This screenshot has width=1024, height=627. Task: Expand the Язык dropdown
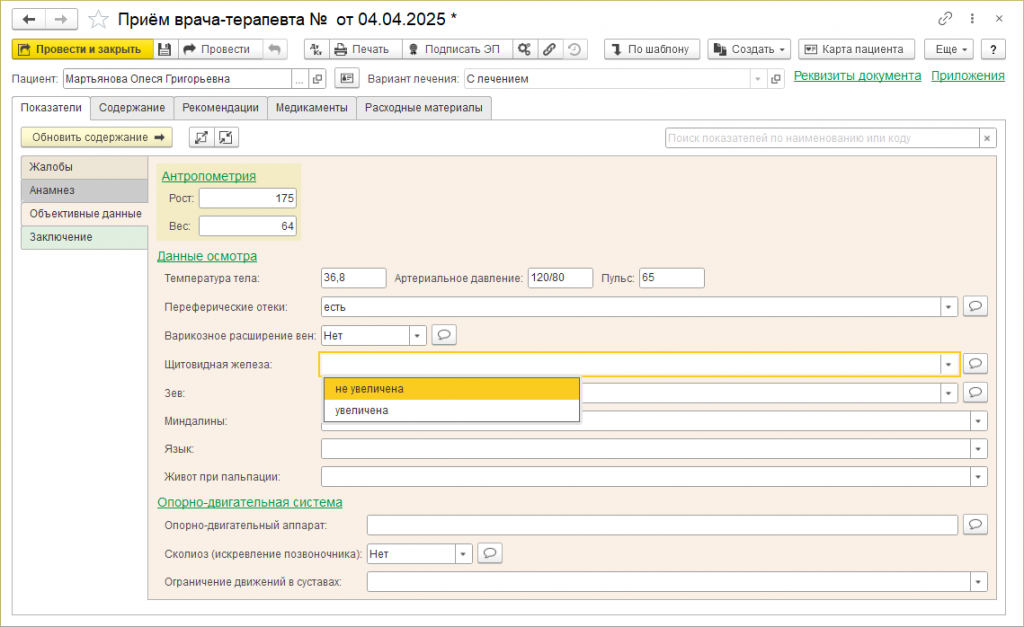tap(978, 449)
